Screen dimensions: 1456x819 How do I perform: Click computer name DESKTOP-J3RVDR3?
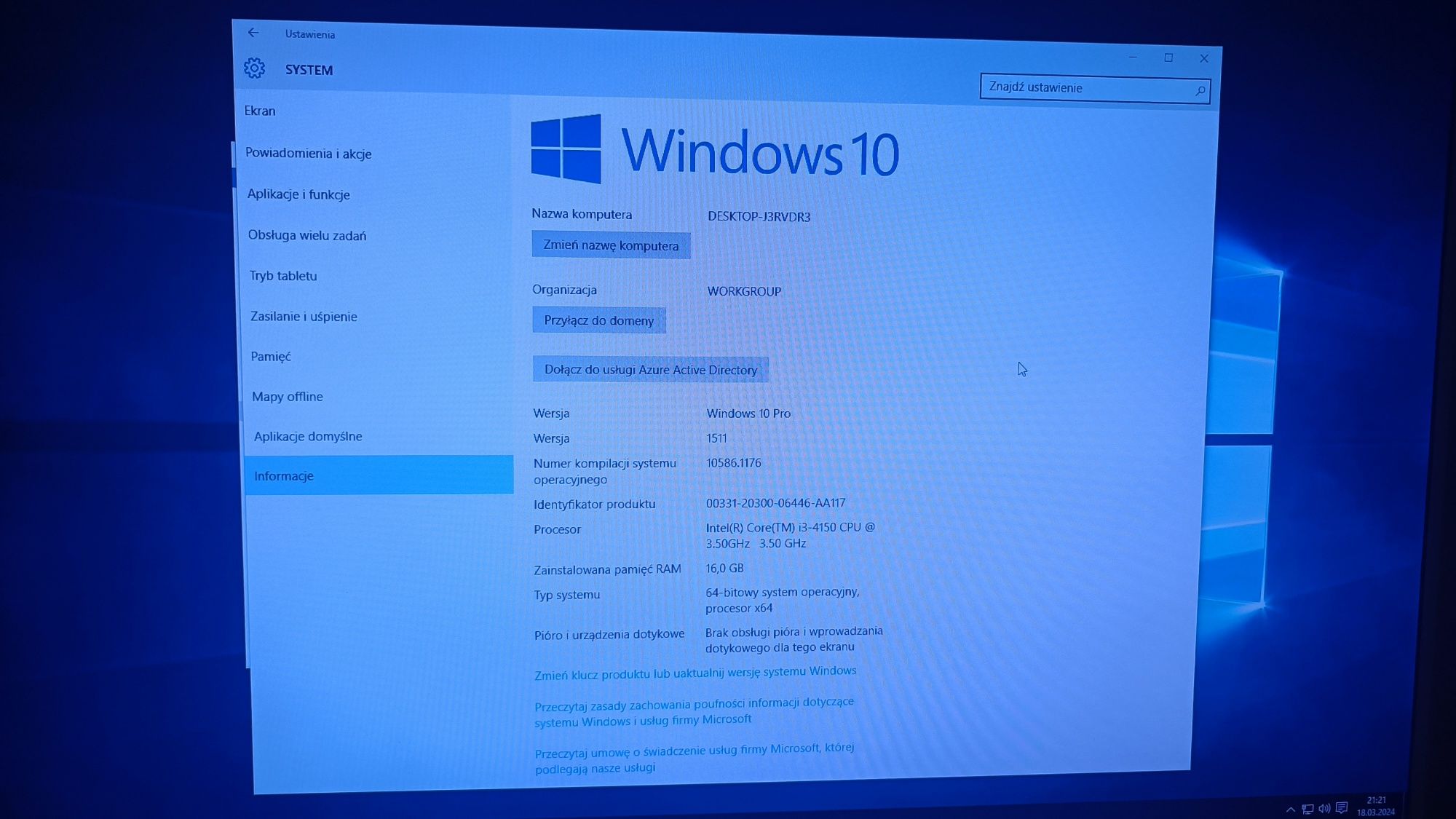click(x=759, y=217)
